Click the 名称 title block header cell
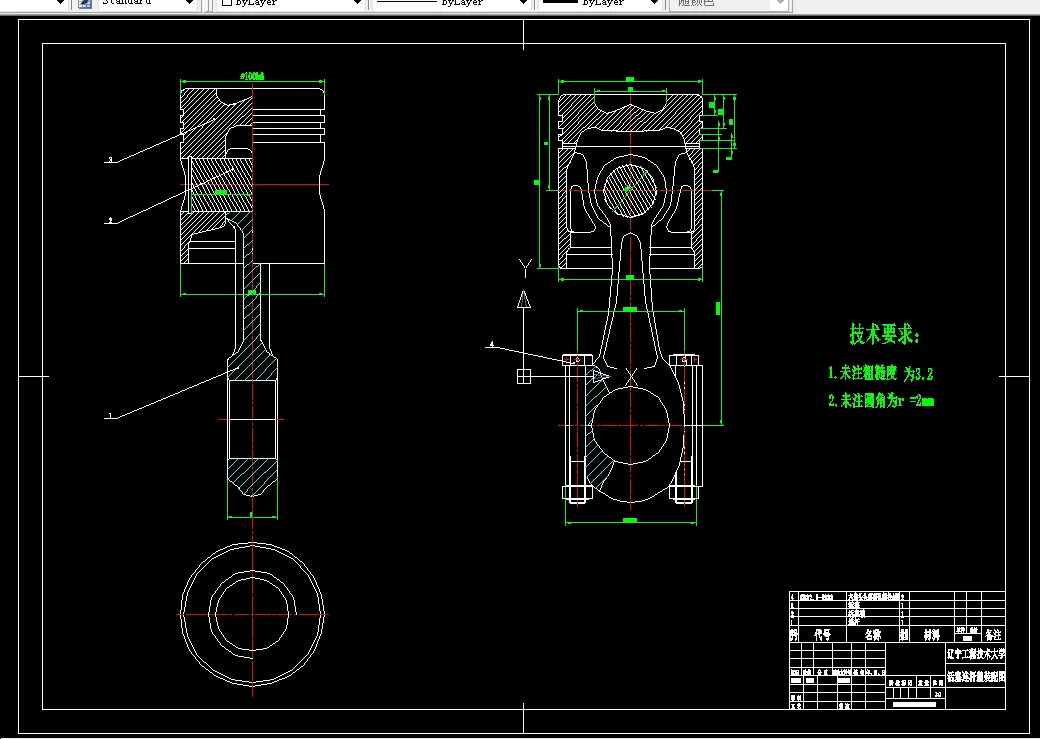 [873, 635]
